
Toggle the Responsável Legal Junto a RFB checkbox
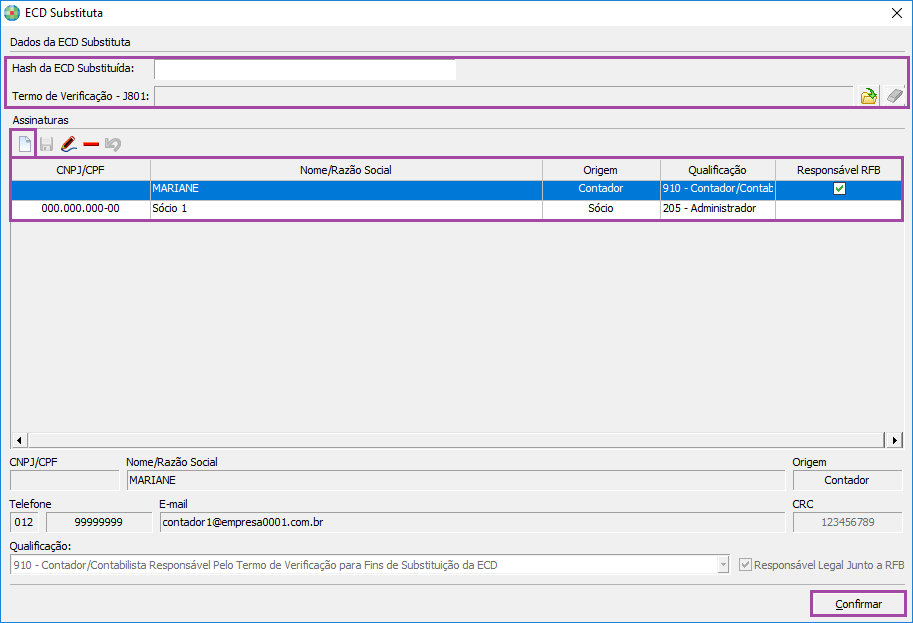(745, 565)
